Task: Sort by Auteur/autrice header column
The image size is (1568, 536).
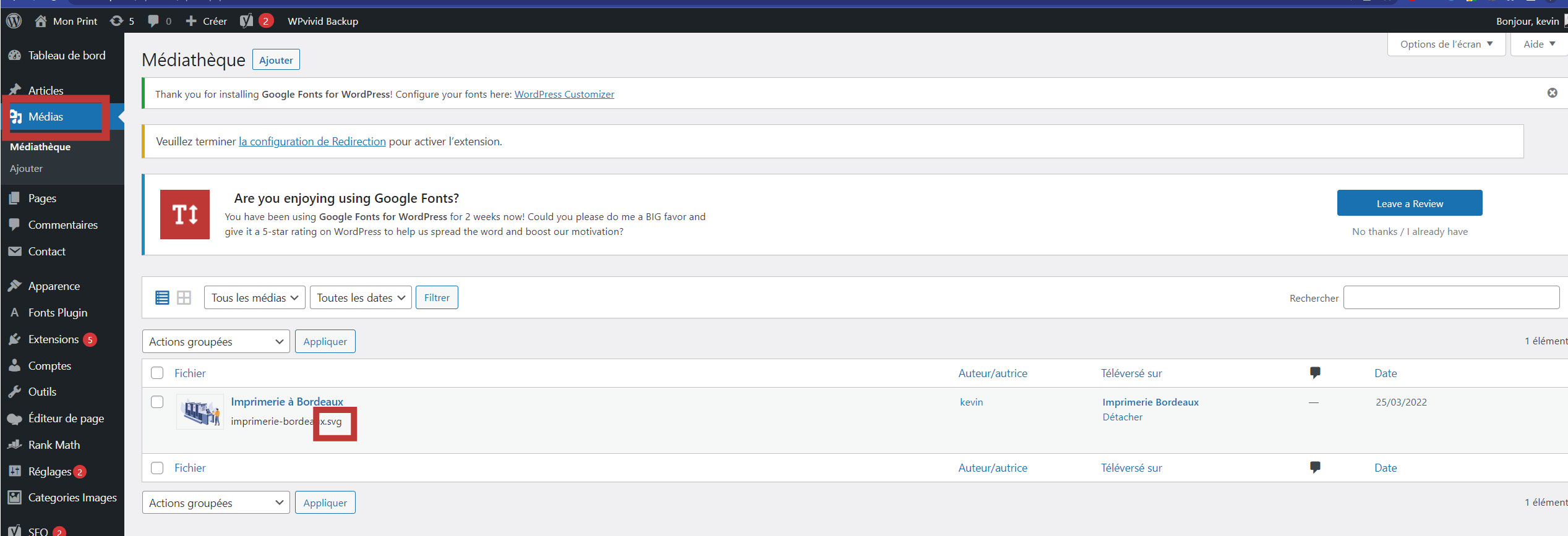Action: [x=993, y=373]
